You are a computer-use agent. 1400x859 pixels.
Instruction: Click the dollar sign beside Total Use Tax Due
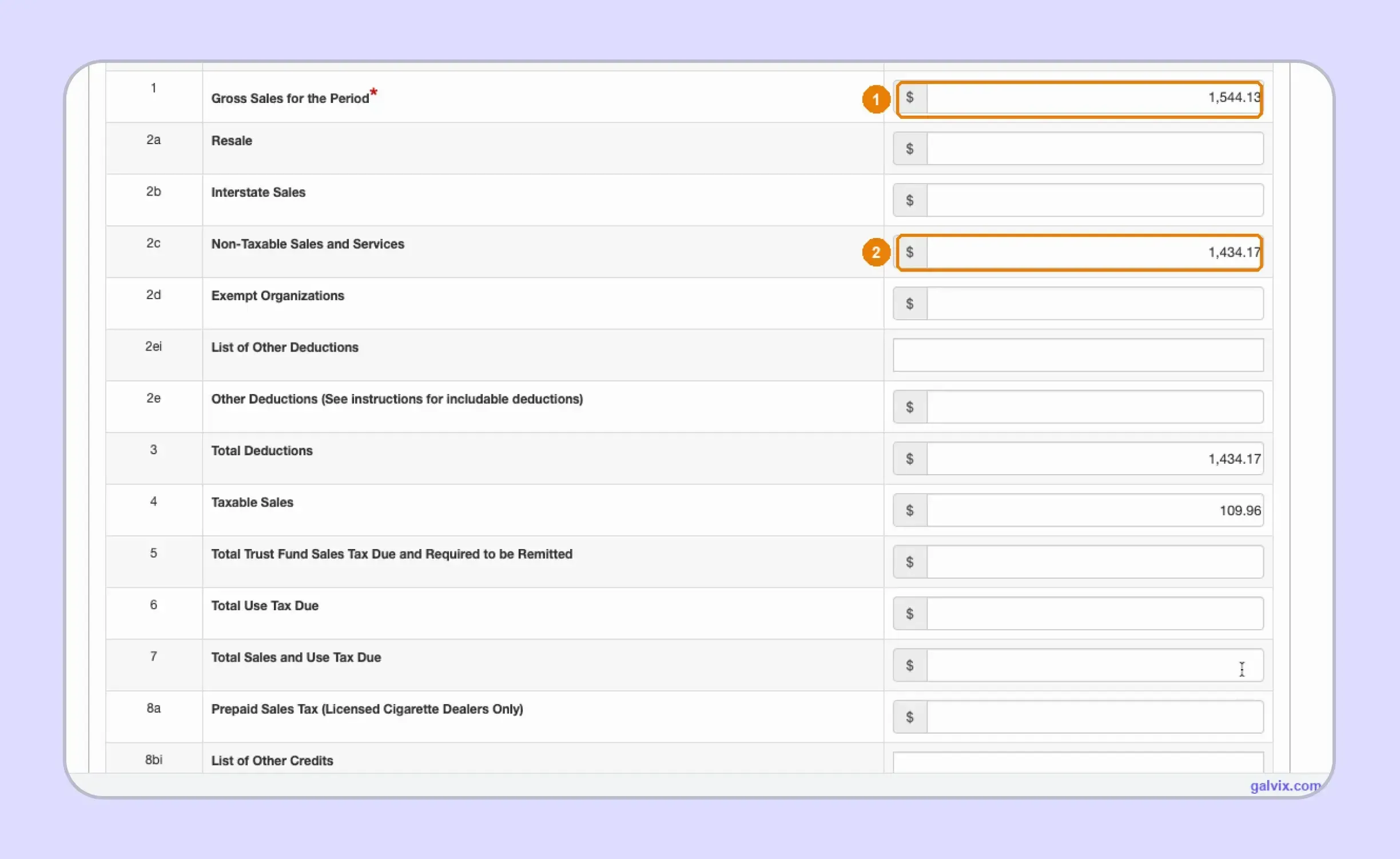(x=910, y=614)
